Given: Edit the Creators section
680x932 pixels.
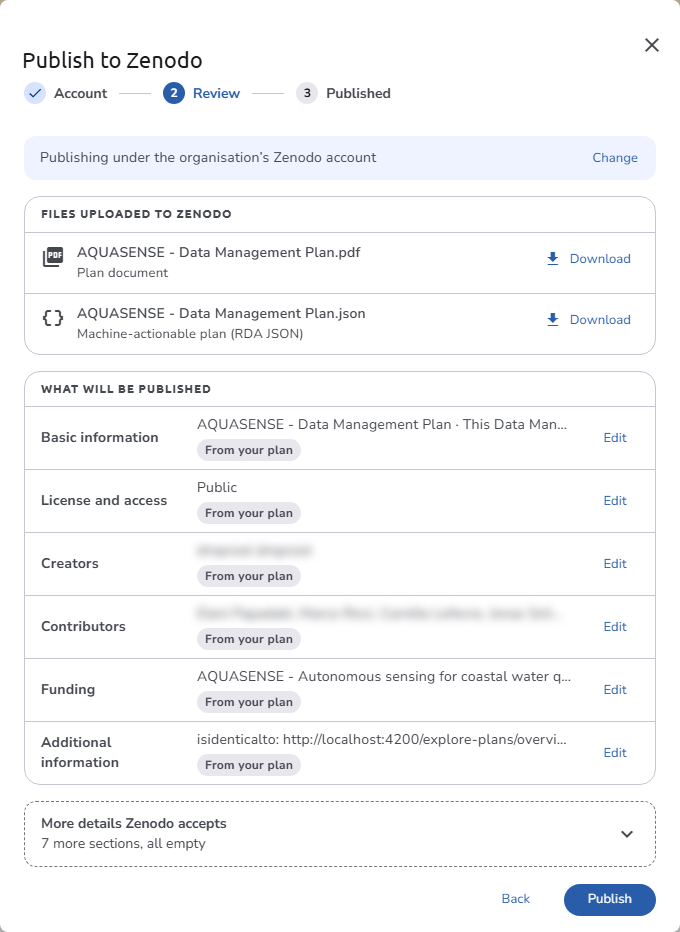Looking at the screenshot, I should click(615, 563).
